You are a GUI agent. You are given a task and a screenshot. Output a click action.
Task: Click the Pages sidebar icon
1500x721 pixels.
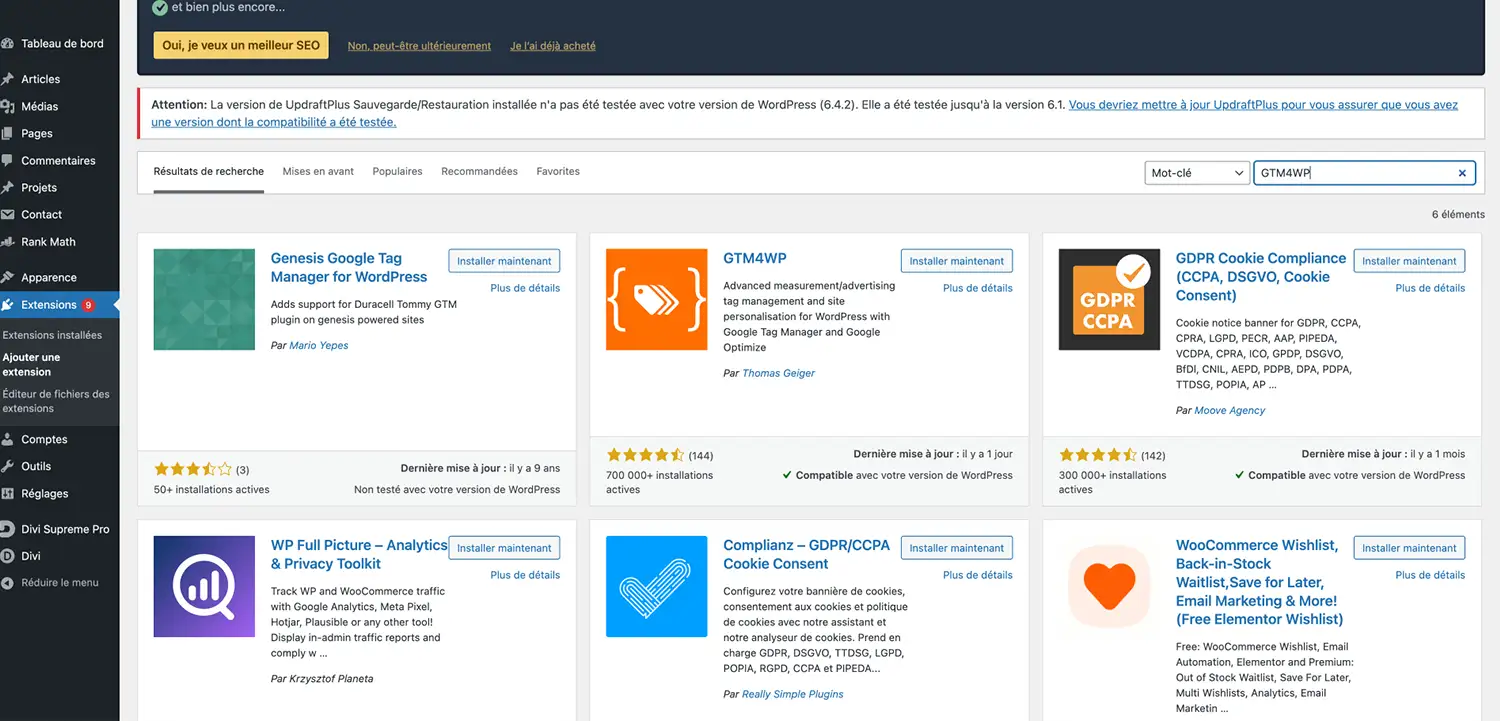point(8,133)
